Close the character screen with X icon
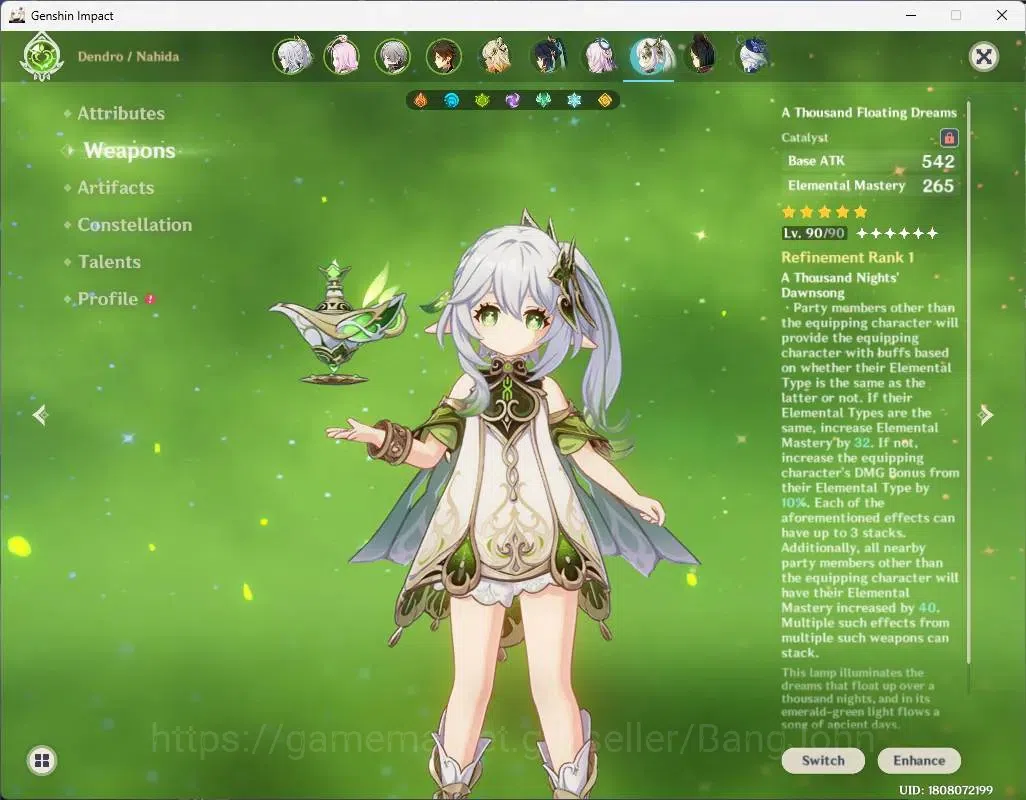Screen dimensions: 1026x800 coord(983,57)
